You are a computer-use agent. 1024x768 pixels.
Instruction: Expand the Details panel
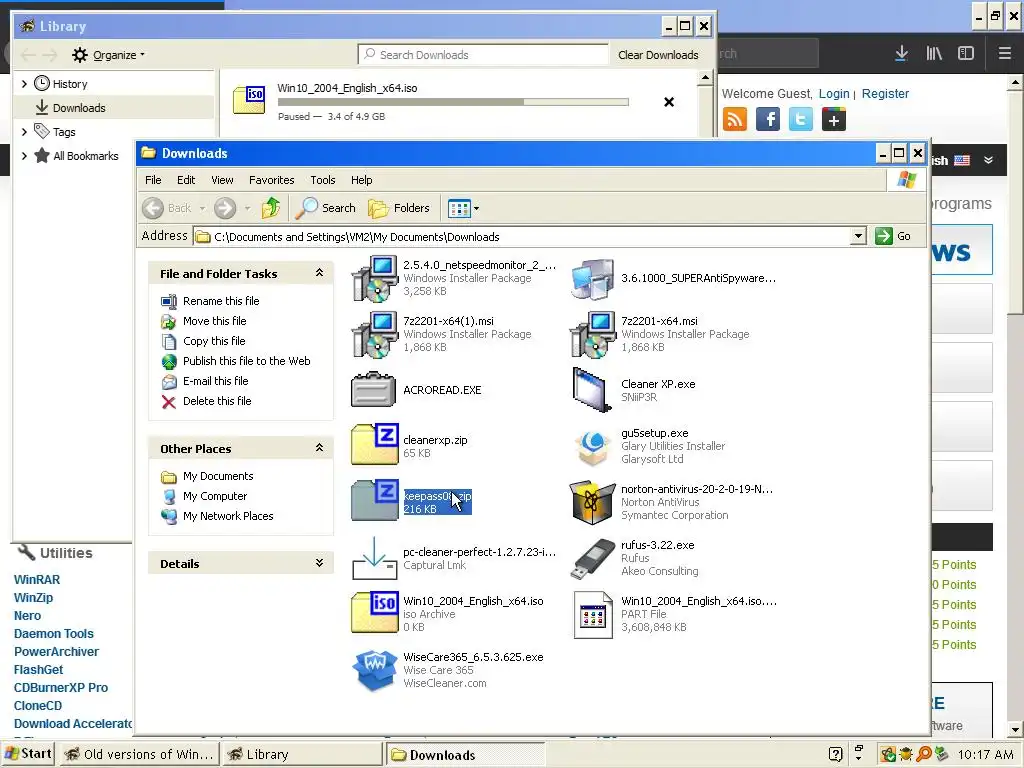coord(319,563)
